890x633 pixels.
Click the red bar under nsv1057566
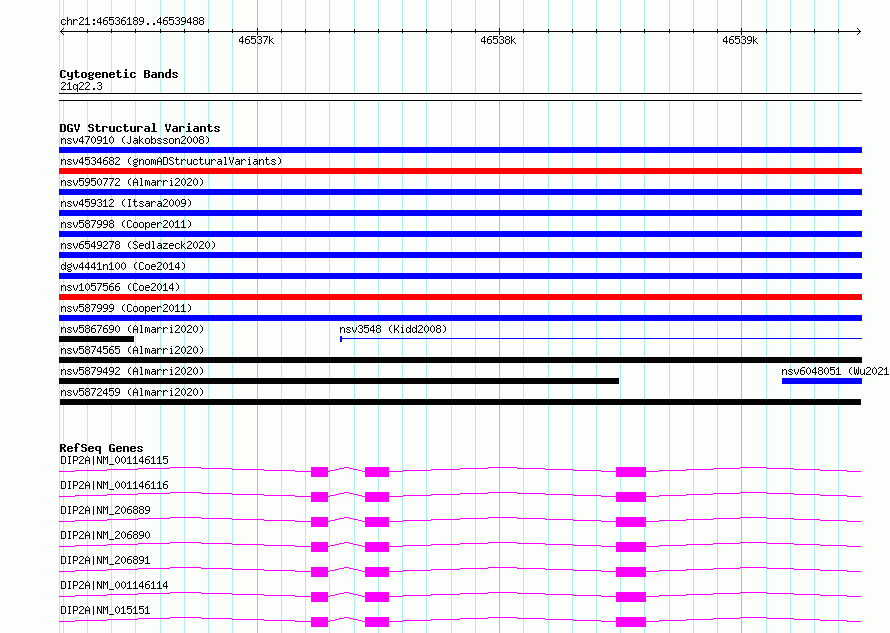(x=460, y=297)
